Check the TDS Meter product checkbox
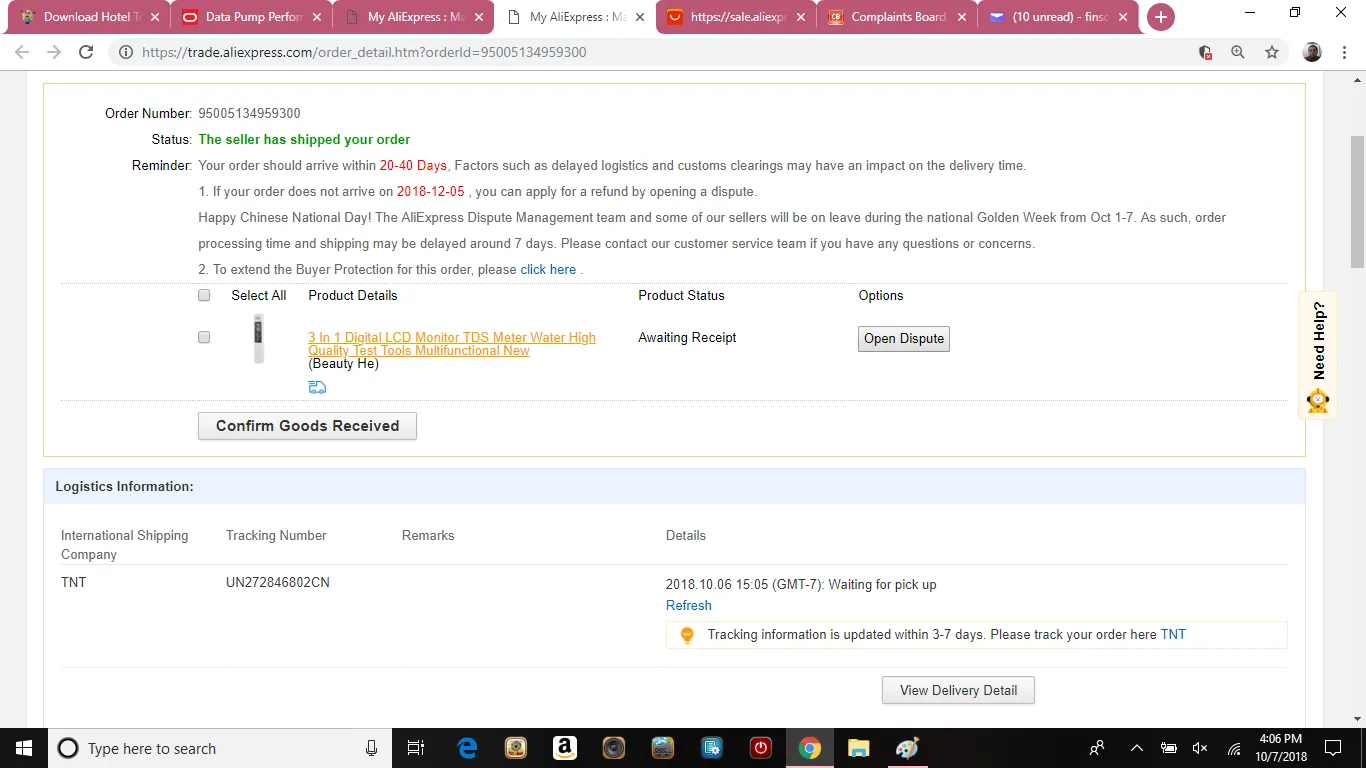Image resolution: width=1366 pixels, height=768 pixels. 204,338
